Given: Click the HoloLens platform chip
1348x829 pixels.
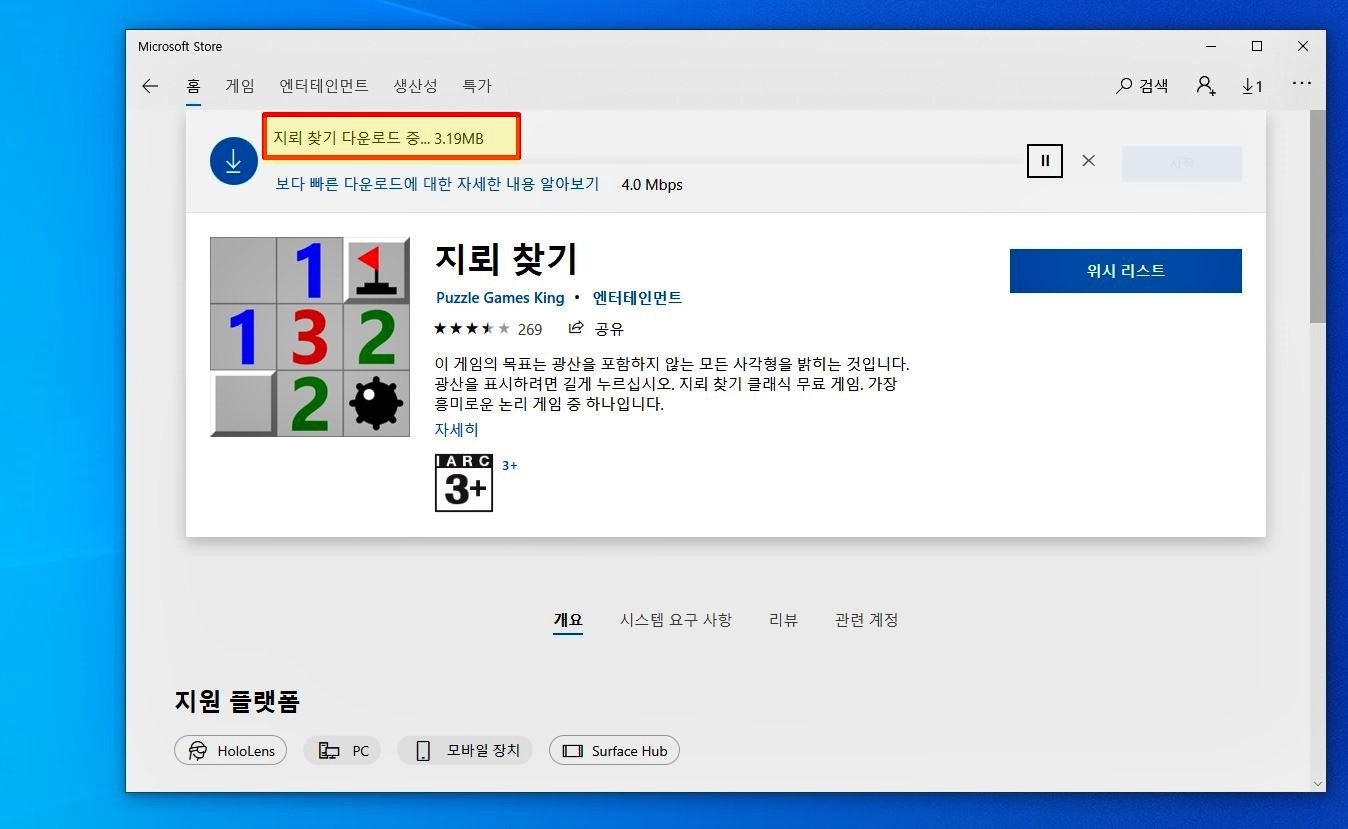Looking at the screenshot, I should coord(231,751).
